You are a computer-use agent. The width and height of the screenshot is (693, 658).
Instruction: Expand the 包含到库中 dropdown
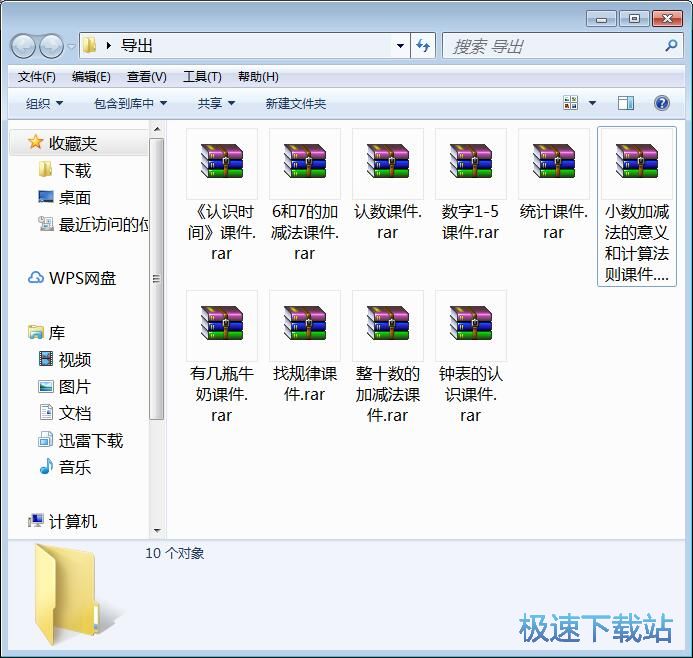(130, 103)
